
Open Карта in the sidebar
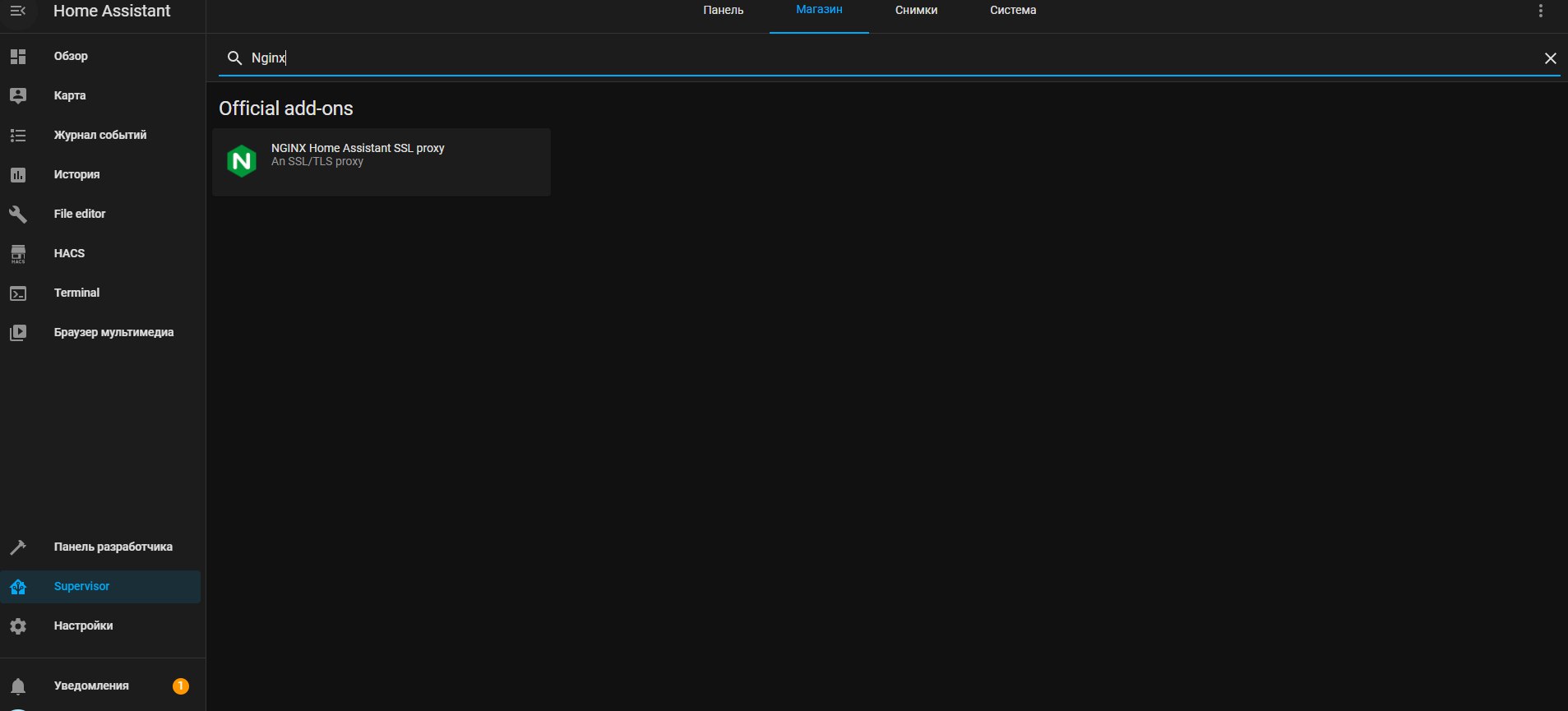pyautogui.click(x=70, y=95)
